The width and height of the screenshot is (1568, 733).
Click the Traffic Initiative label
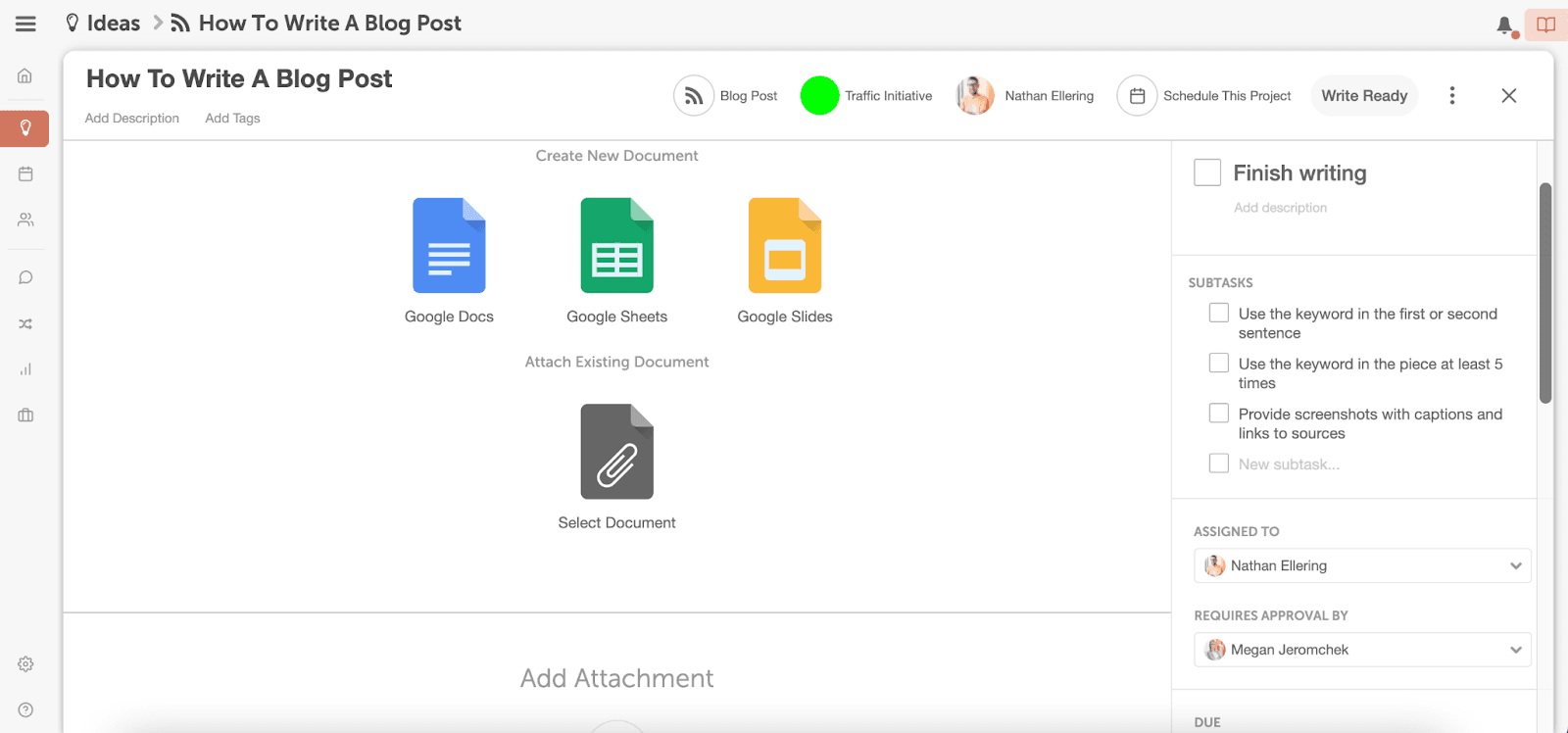889,96
